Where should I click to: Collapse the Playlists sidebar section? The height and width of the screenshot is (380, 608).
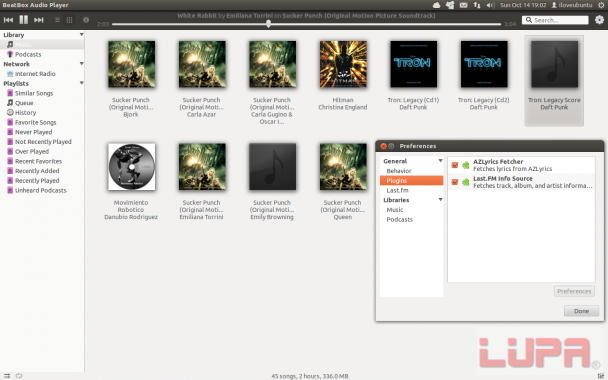81,83
